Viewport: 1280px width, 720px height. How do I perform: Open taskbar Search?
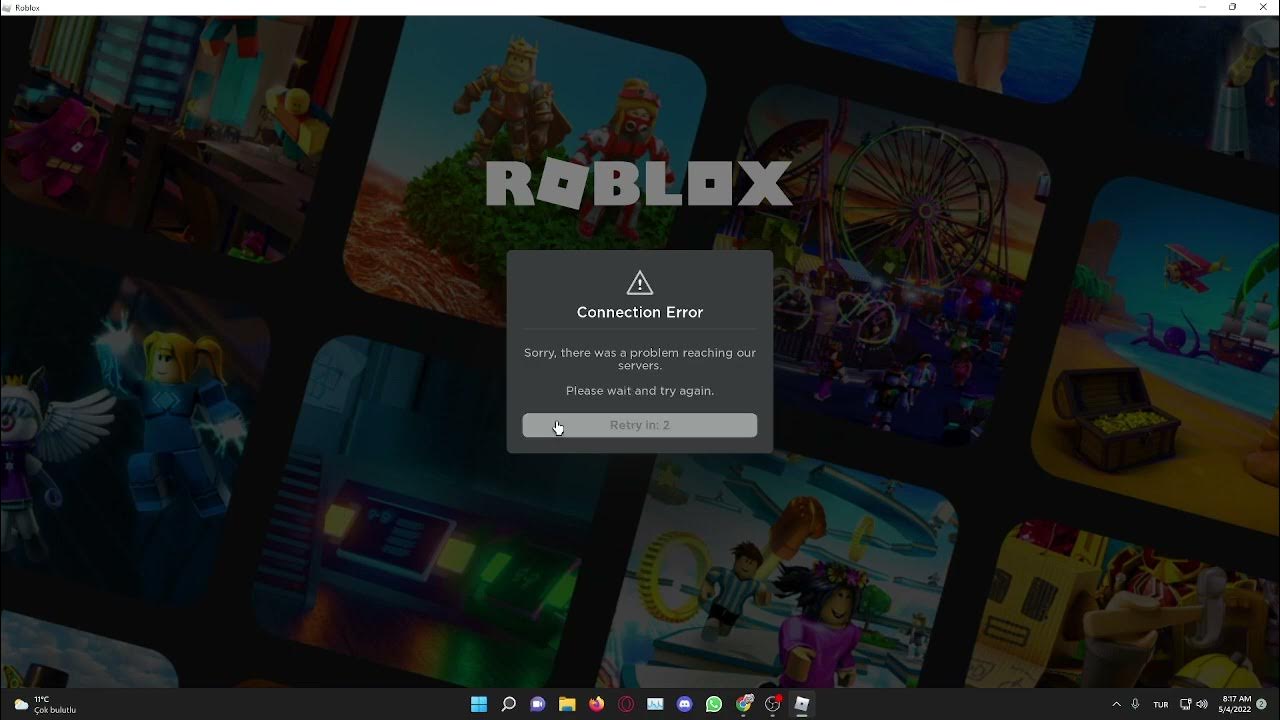pyautogui.click(x=508, y=704)
